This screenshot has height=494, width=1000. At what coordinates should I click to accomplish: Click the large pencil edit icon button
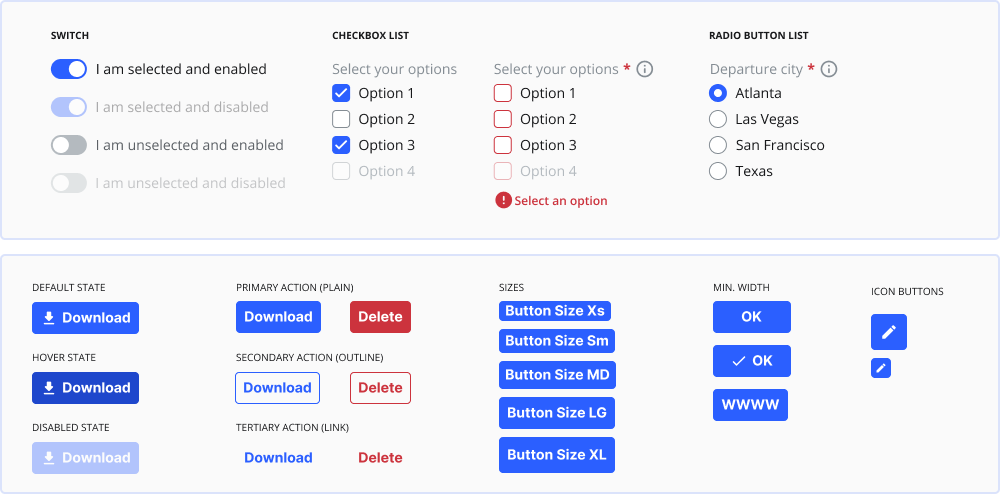[888, 332]
